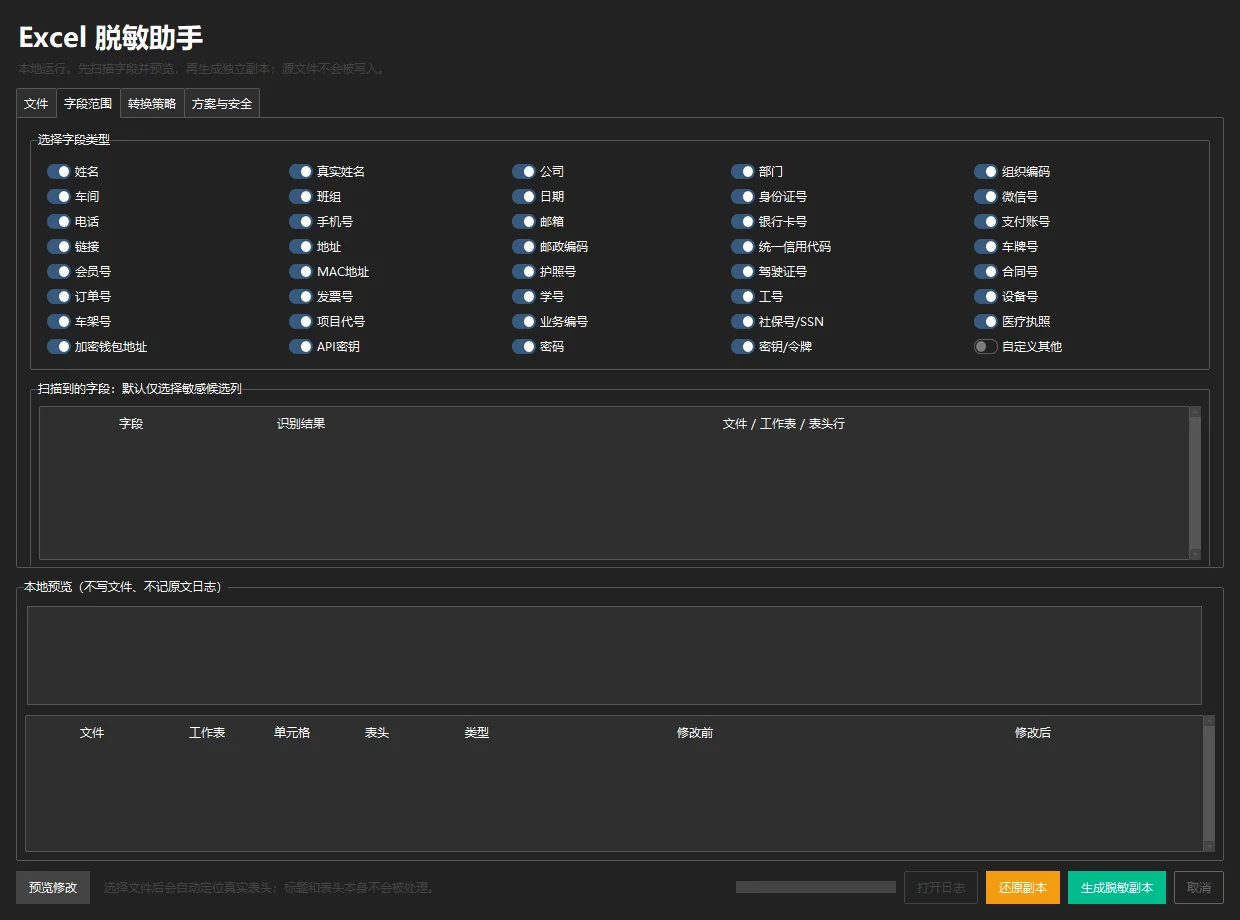The height and width of the screenshot is (920, 1240).
Task: Disable the MAC地址 toggle
Action: [301, 272]
